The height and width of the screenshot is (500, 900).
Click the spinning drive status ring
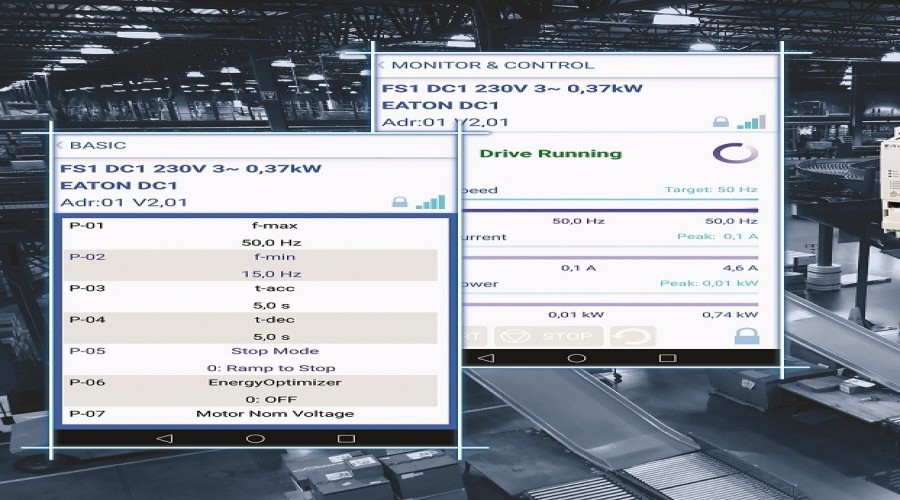(734, 154)
